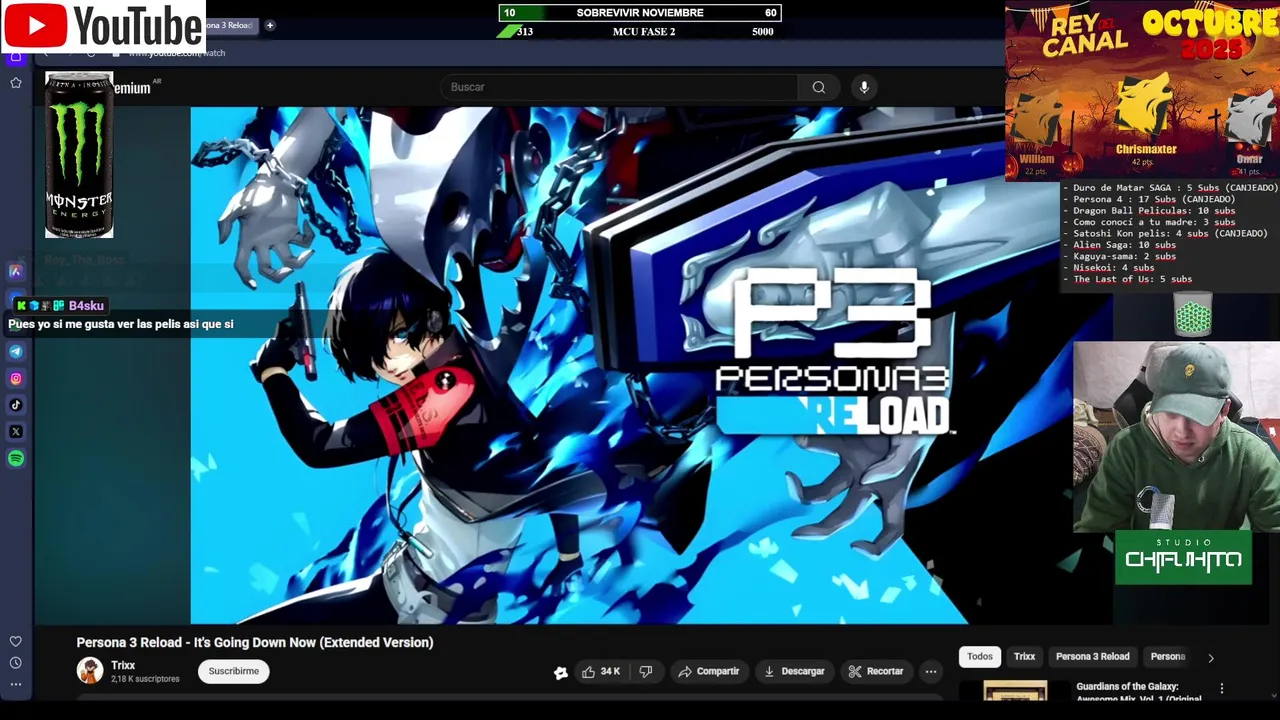This screenshot has height=720, width=1280.
Task: Open Aria AI icon in browser sidebar
Action: pos(16,271)
